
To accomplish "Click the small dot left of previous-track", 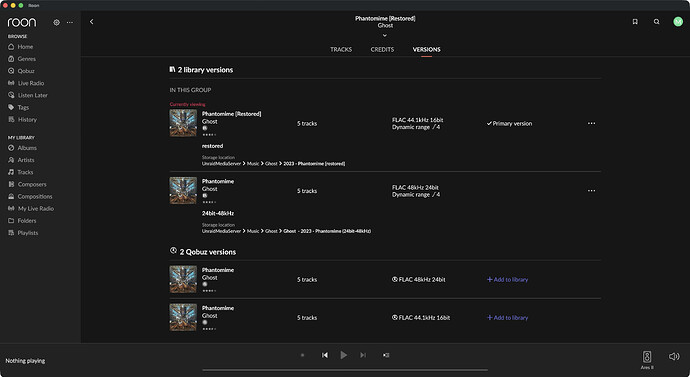I will click(x=302, y=355).
